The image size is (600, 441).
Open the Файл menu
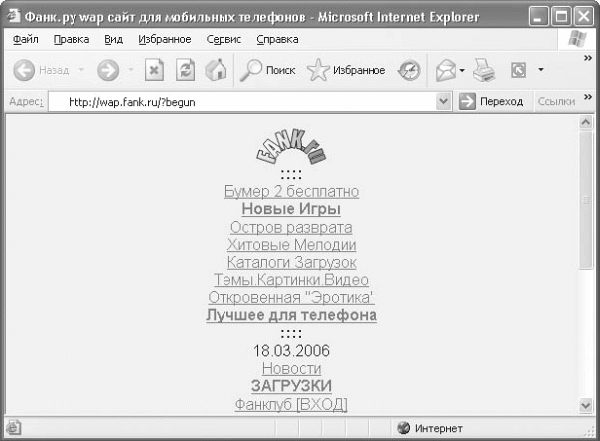click(26, 39)
